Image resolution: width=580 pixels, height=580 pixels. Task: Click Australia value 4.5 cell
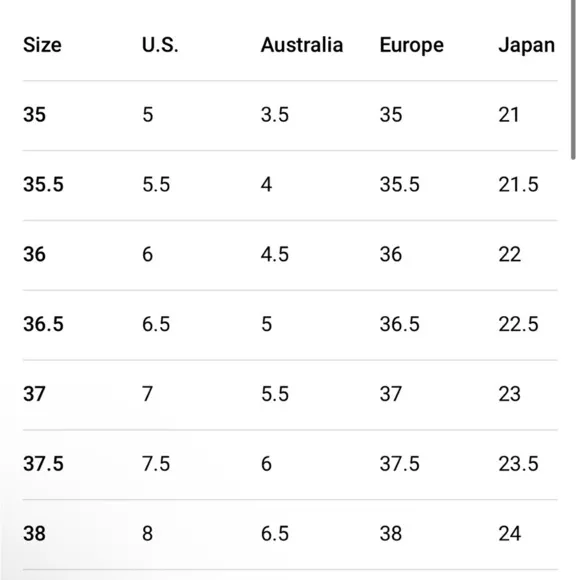[274, 254]
